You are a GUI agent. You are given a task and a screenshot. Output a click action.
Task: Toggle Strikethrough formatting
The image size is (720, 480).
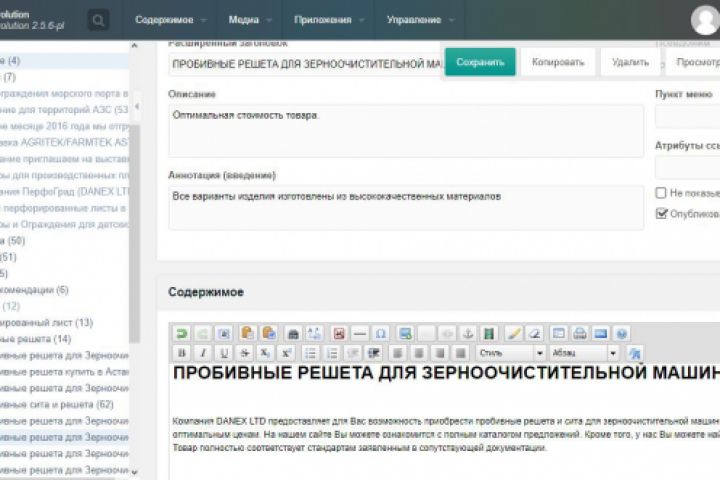point(245,353)
